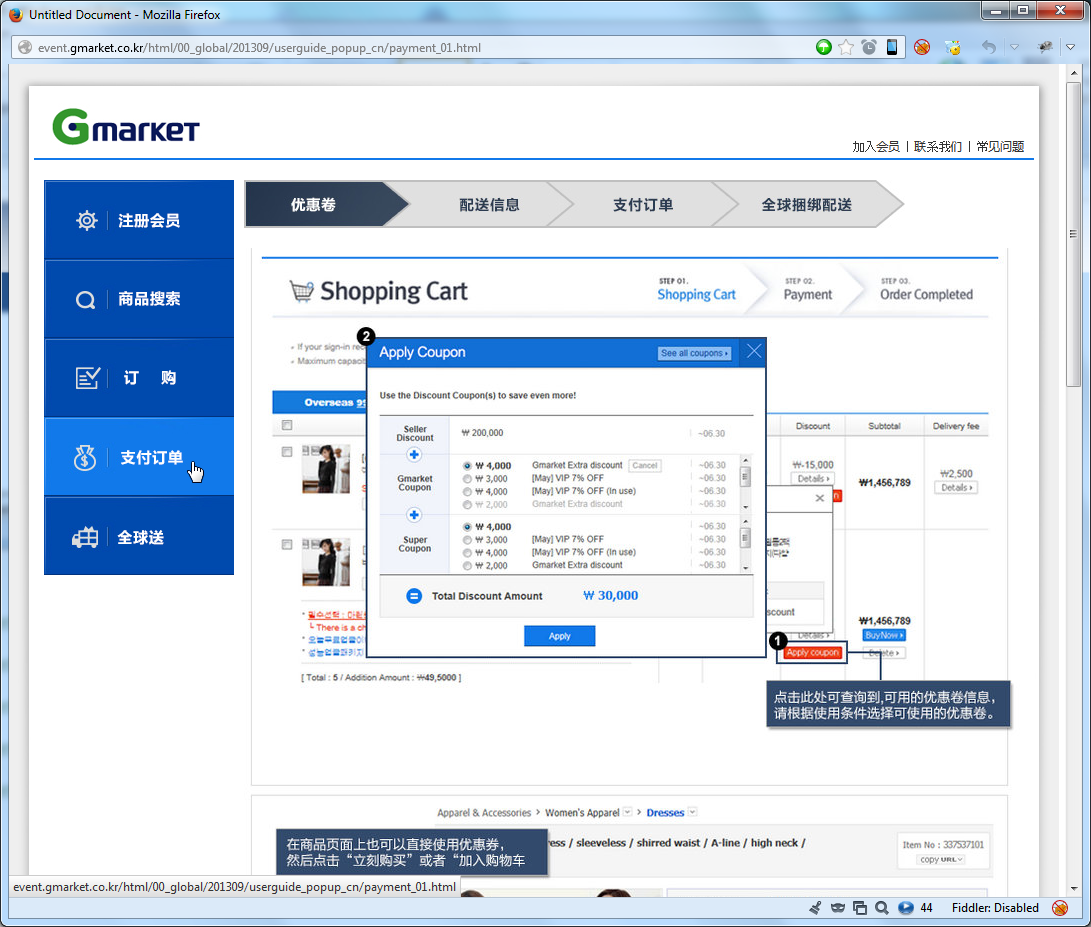Click the Gmarket logo
Image resolution: width=1091 pixels, height=927 pixels.
pos(126,127)
